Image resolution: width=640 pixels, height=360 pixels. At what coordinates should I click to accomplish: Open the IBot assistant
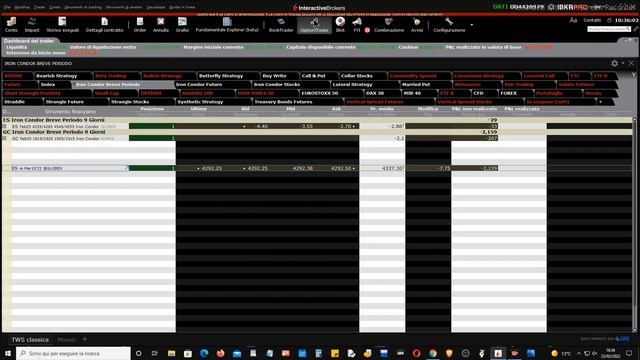[340, 24]
